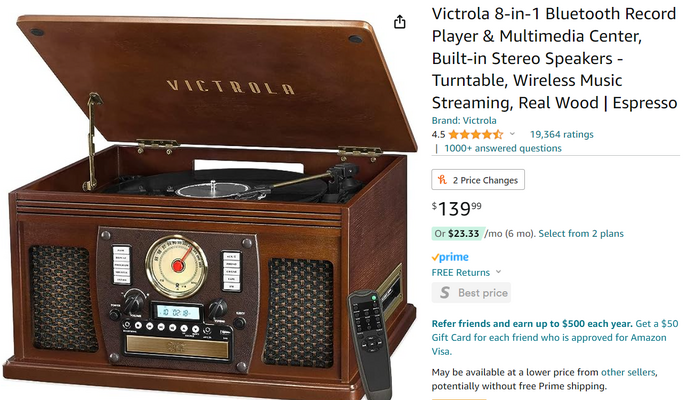The height and width of the screenshot is (400, 686).
Task: View 1000+ answered questions
Action: click(x=503, y=148)
